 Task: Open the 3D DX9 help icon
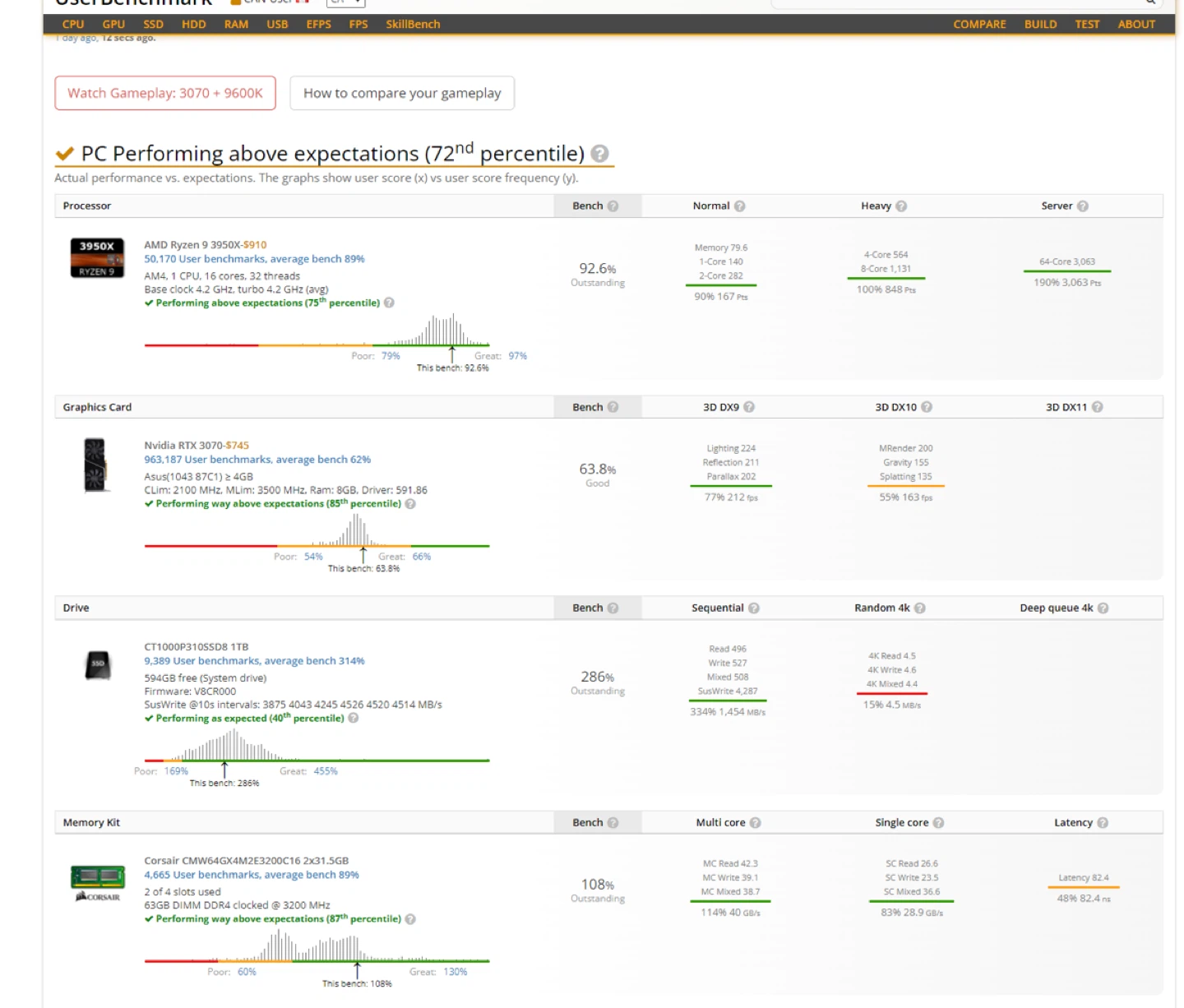(749, 407)
